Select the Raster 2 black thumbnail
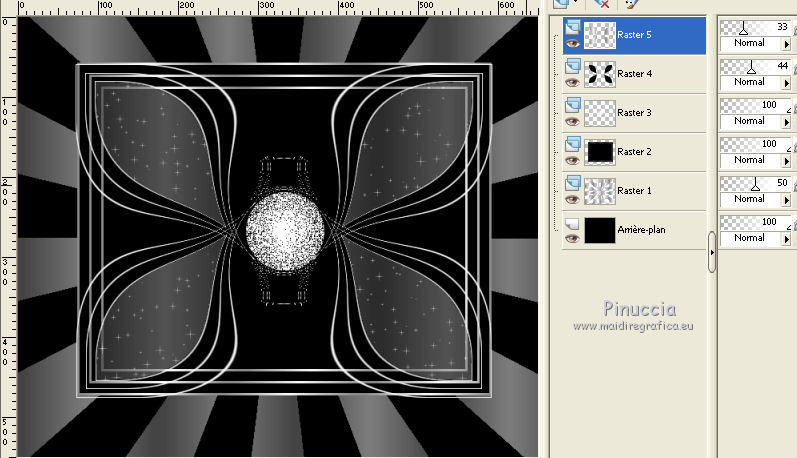 [x=600, y=152]
